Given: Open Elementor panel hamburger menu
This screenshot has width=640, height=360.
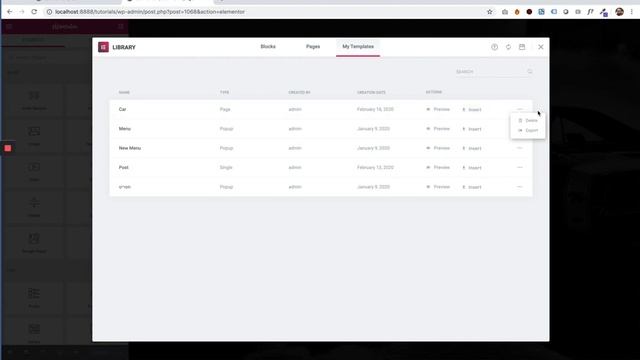Looking at the screenshot, I should (9, 27).
